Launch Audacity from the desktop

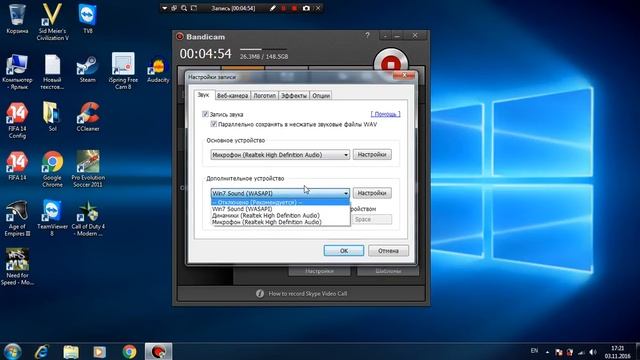158,70
